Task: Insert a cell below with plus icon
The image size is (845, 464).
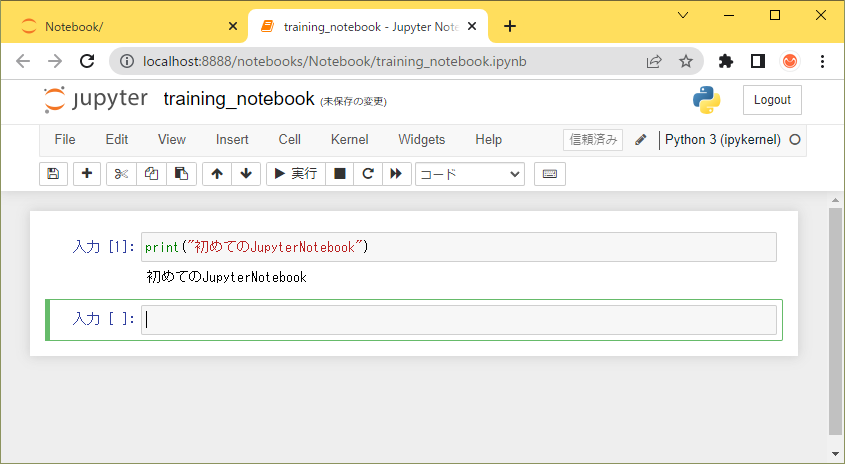Action: 87,174
